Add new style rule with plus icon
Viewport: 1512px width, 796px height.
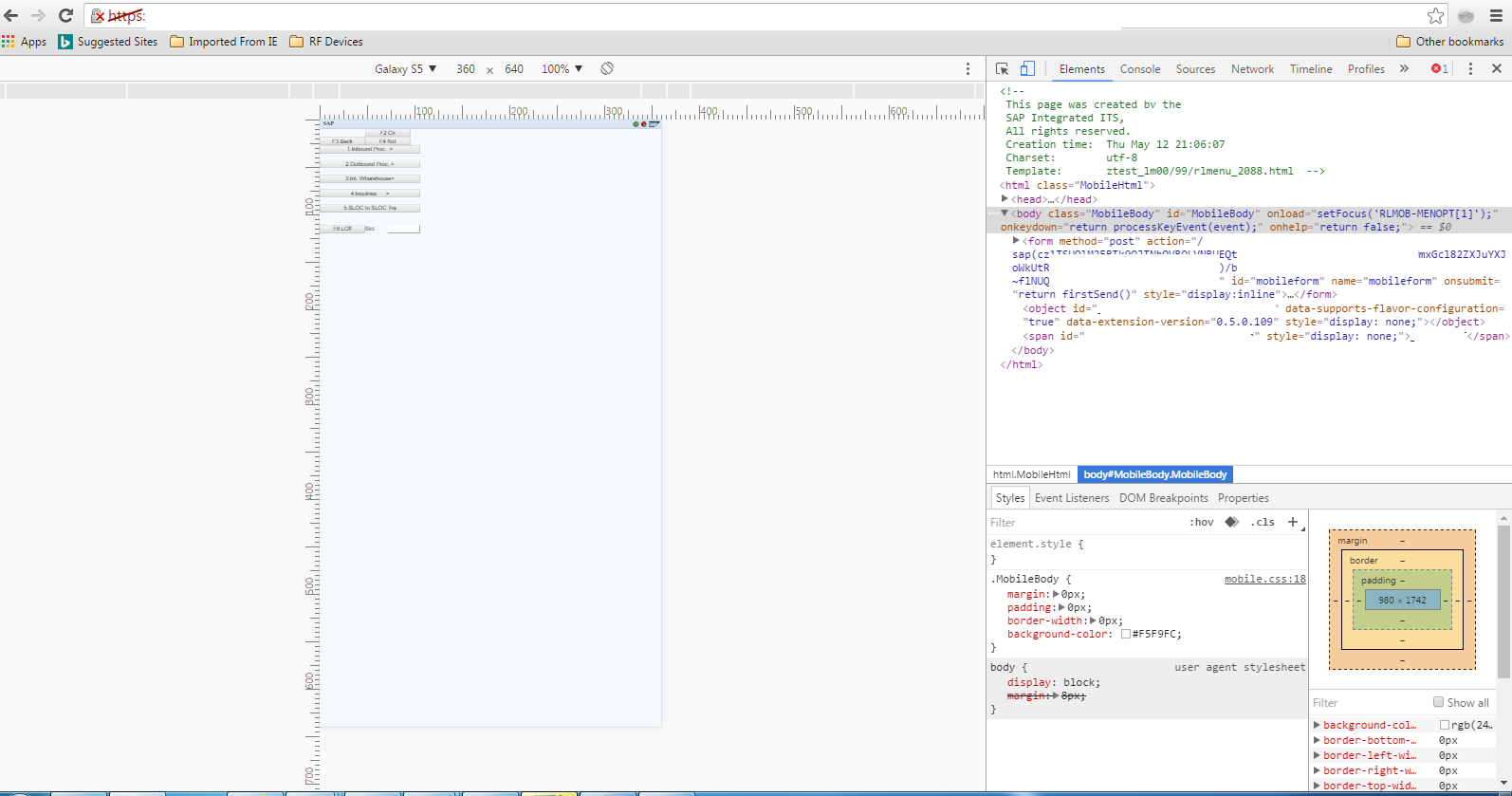pos(1292,522)
